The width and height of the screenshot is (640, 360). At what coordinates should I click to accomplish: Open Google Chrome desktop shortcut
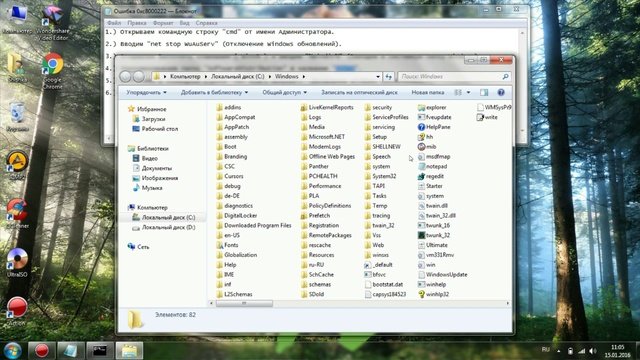[52, 70]
